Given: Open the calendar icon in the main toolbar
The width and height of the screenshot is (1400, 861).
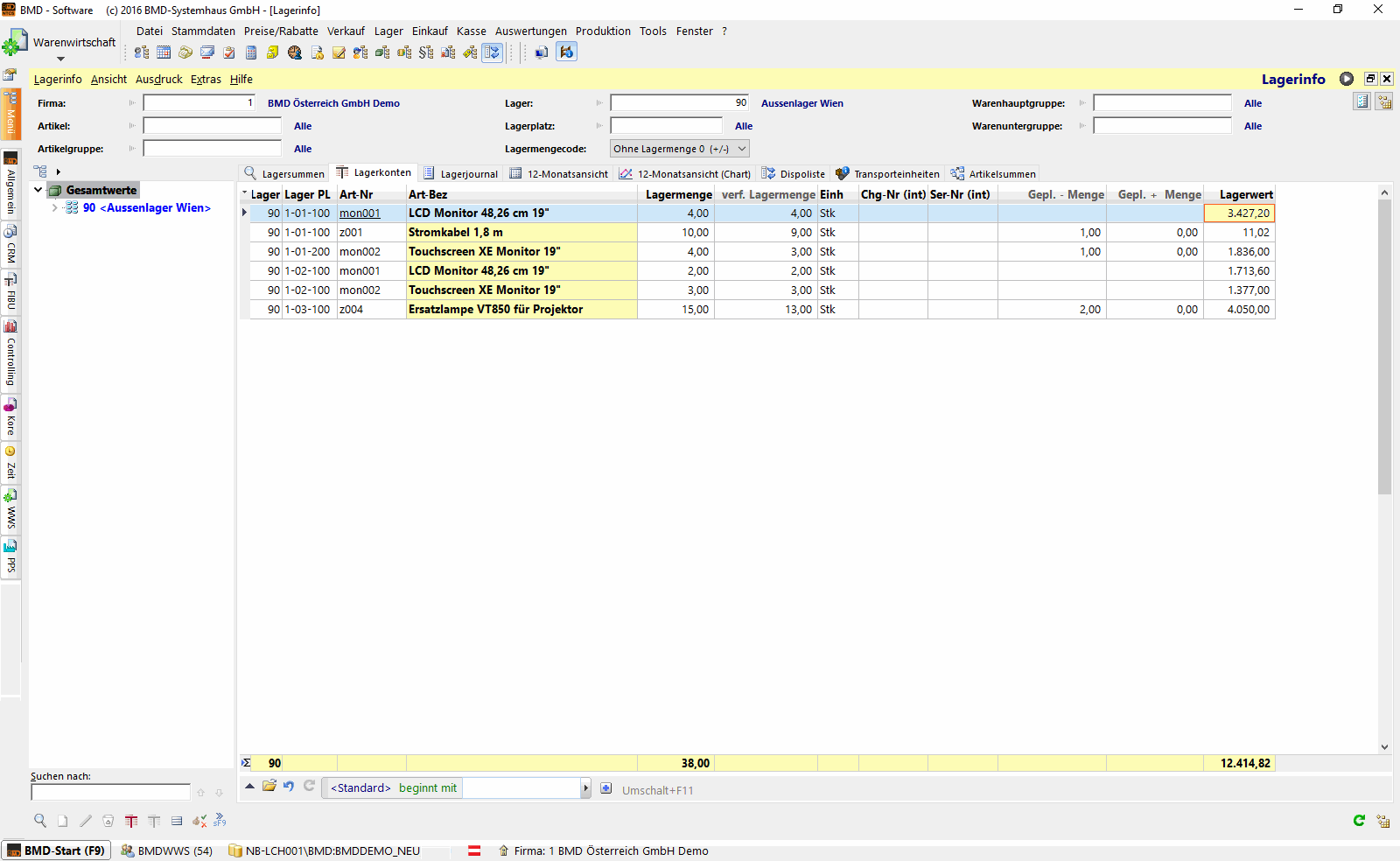Looking at the screenshot, I should pos(164,52).
